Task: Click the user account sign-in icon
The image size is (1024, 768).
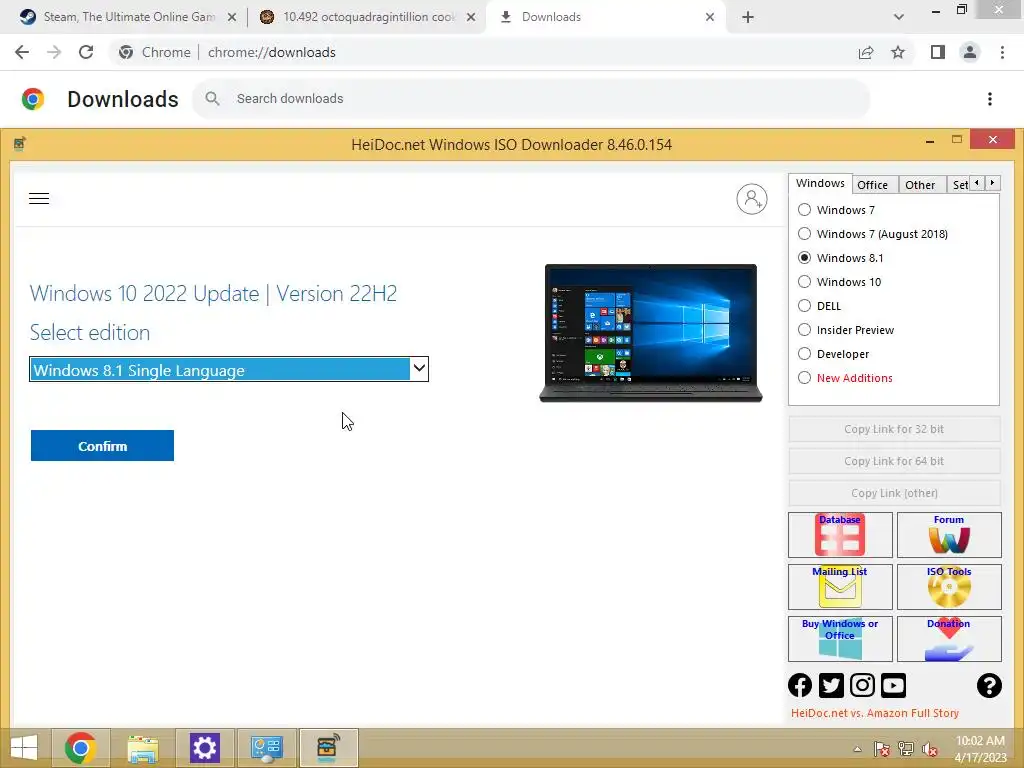Action: coord(752,199)
